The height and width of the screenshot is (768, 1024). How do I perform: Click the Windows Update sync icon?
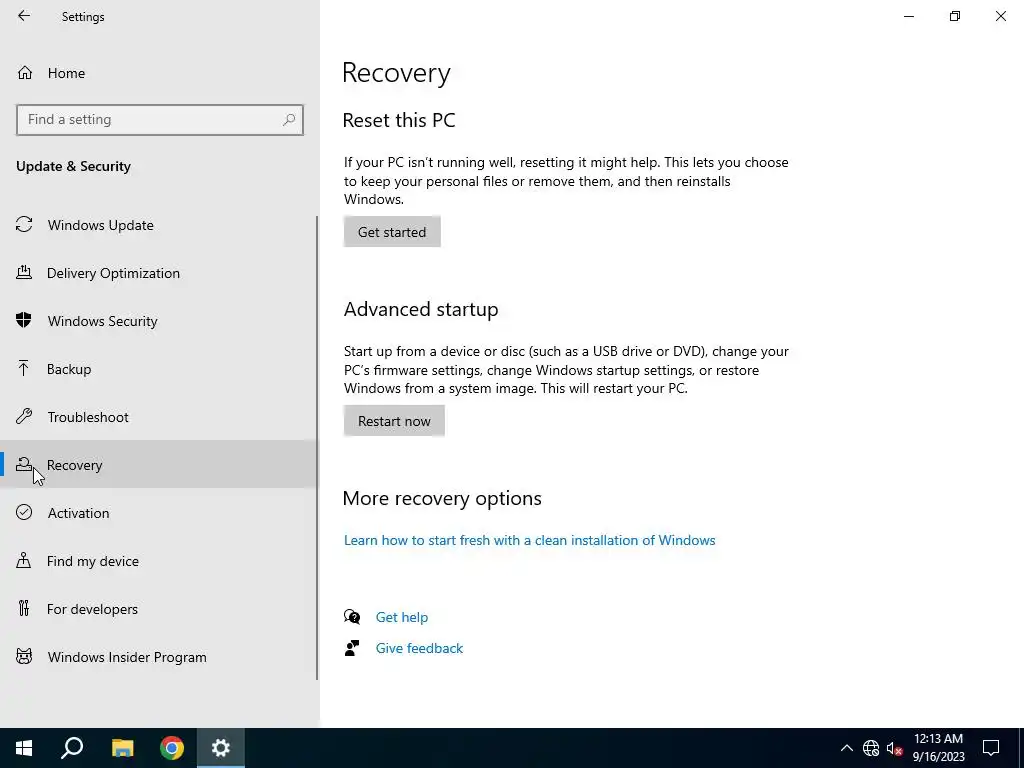24,225
